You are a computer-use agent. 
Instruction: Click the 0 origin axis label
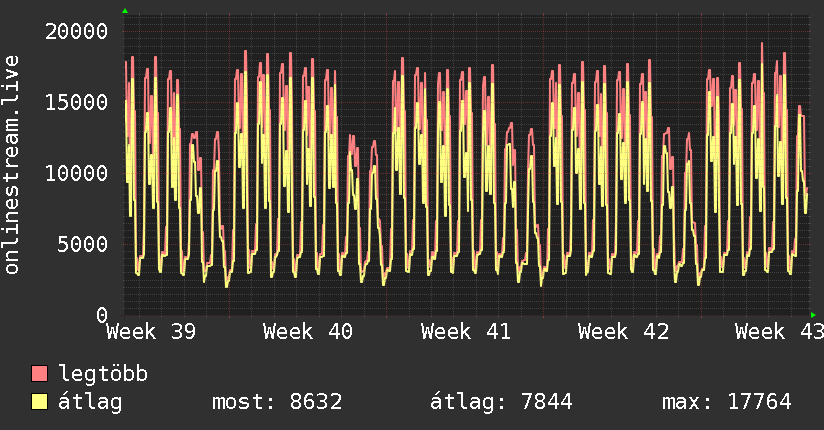click(102, 315)
